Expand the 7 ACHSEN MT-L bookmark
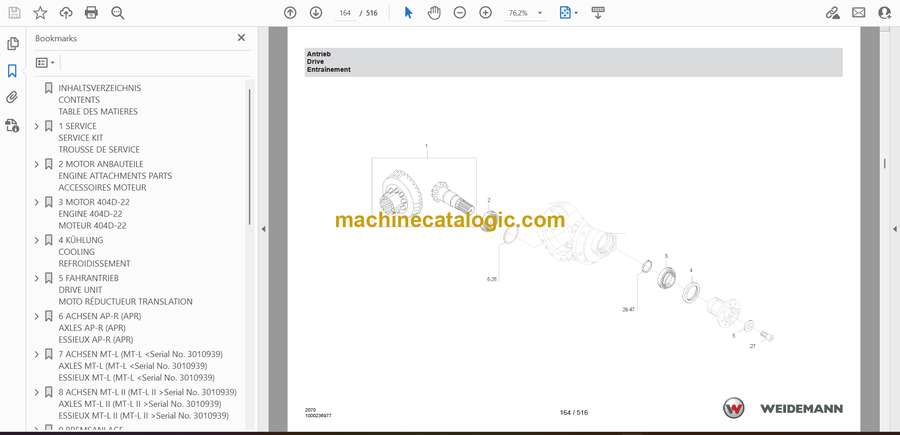 pos(37,354)
